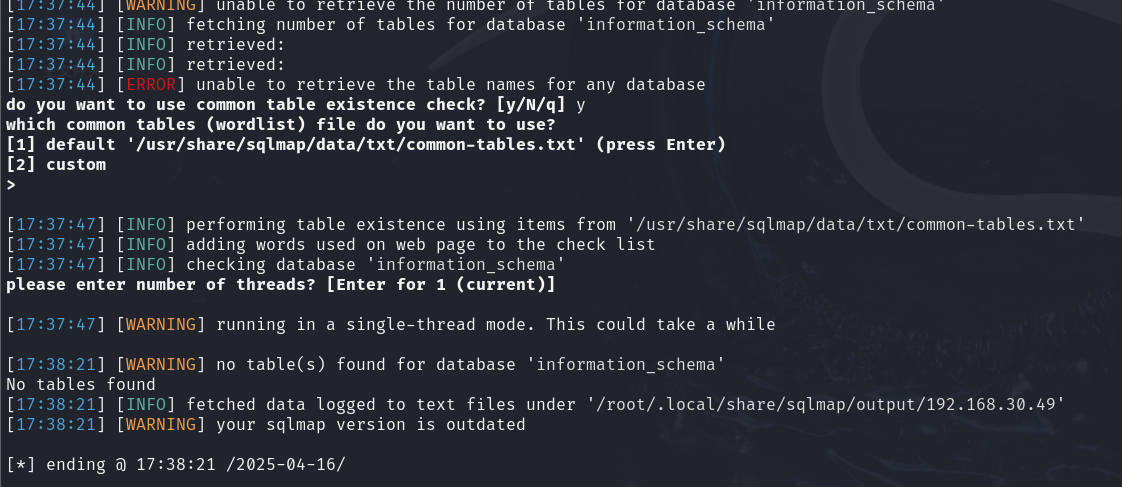1122x487 pixels.
Task: Click the 'sqlmap version is outdated' warning
Action: (x=371, y=425)
